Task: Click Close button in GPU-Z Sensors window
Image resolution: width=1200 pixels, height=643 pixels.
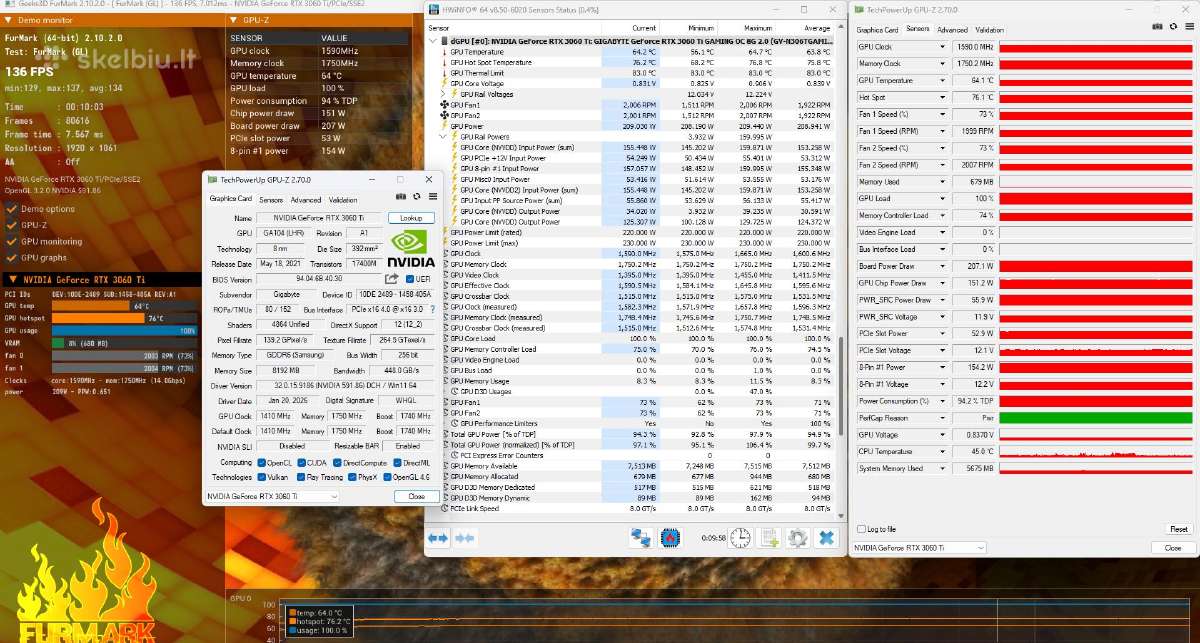Action: pyautogui.click(x=1172, y=548)
